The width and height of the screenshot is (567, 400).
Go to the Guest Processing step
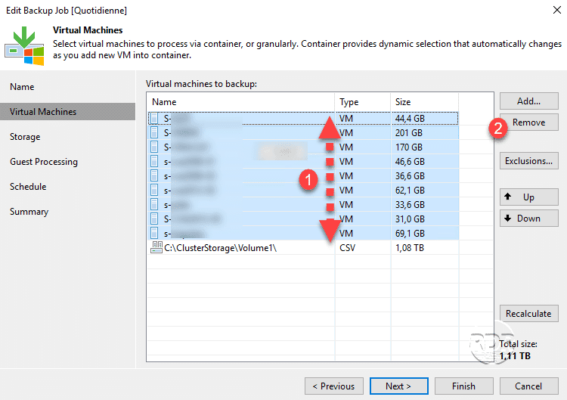point(44,162)
